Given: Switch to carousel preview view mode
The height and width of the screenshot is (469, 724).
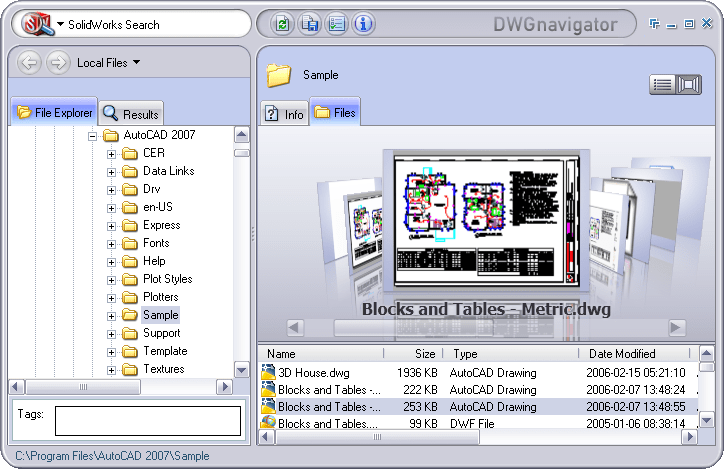Looking at the screenshot, I should pyautogui.click(x=688, y=85).
